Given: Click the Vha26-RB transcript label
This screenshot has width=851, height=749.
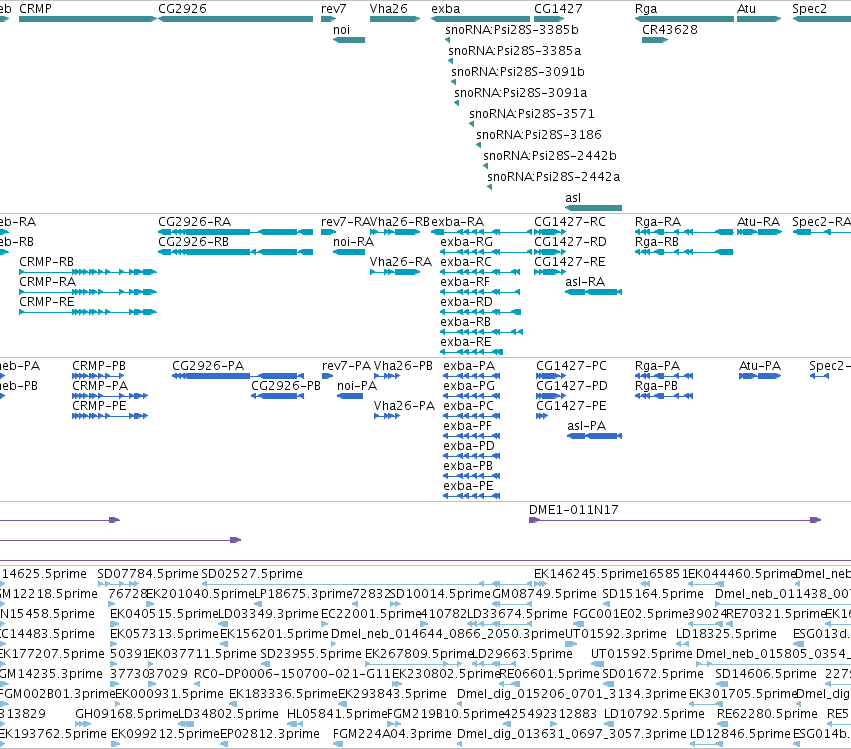Looking at the screenshot, I should coord(399,221).
